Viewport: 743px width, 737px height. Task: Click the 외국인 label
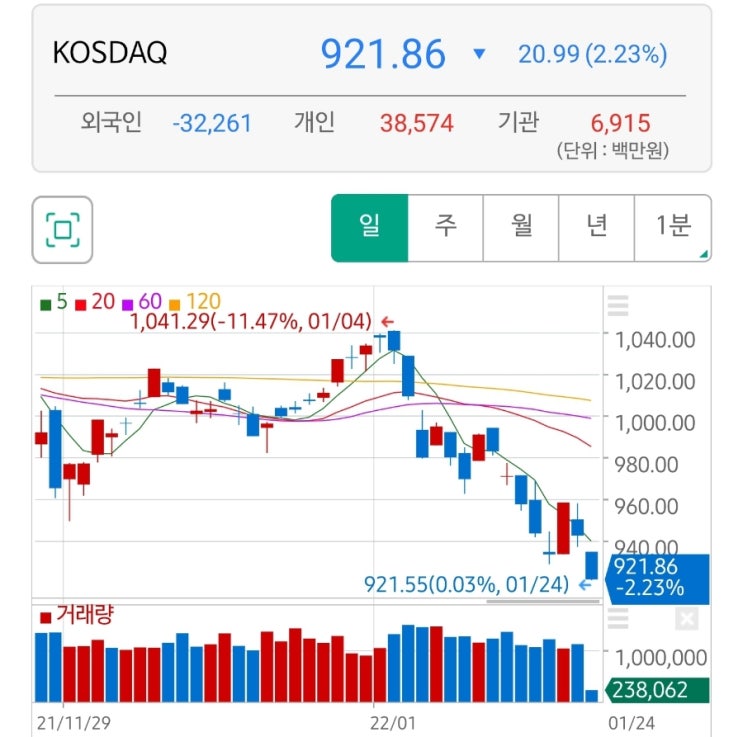tap(111, 122)
